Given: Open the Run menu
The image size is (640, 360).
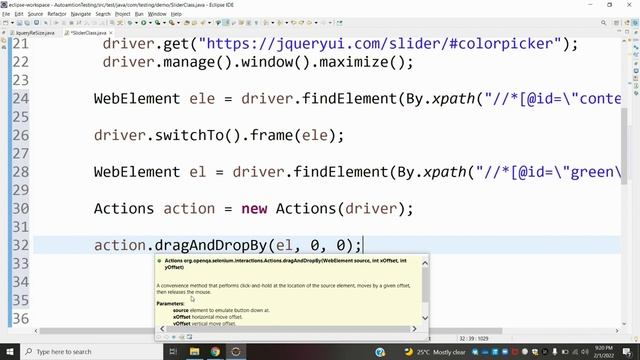Looking at the screenshot, I should pyautogui.click(x=139, y=14).
